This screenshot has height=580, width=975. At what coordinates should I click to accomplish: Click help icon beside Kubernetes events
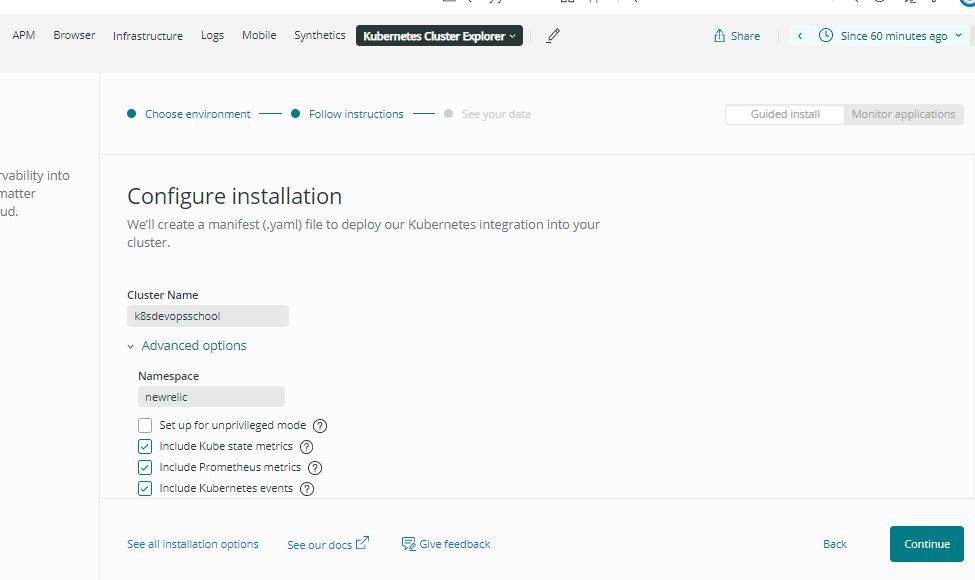[307, 489]
